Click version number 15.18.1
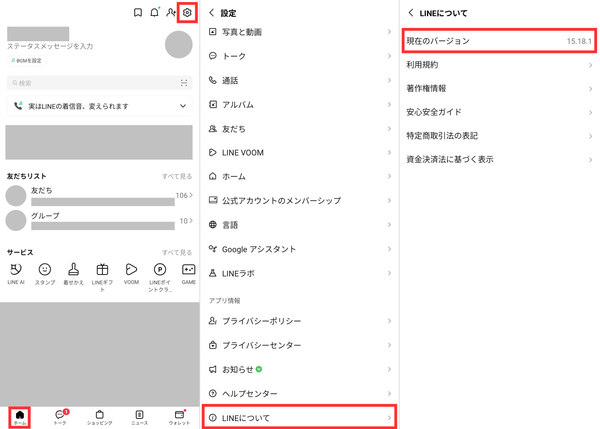The image size is (600, 429). click(579, 41)
